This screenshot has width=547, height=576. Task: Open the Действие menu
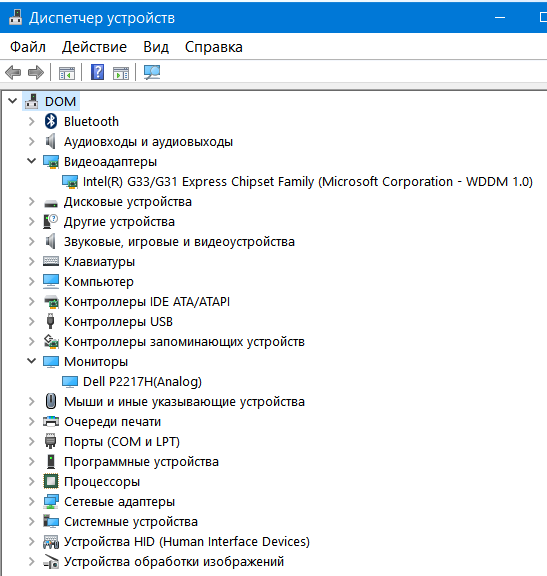tap(94, 47)
